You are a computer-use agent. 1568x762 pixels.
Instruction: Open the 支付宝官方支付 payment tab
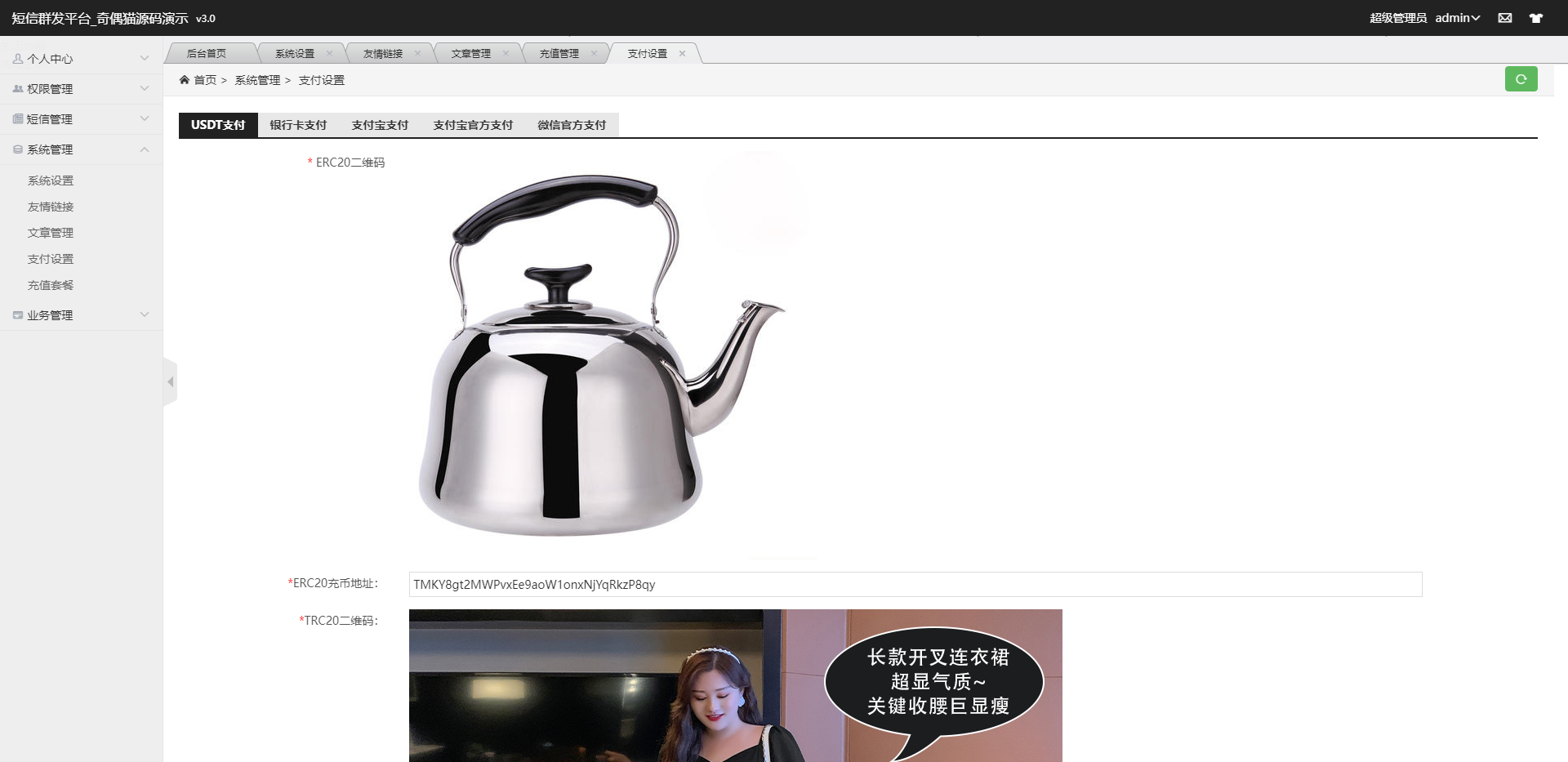tap(473, 125)
